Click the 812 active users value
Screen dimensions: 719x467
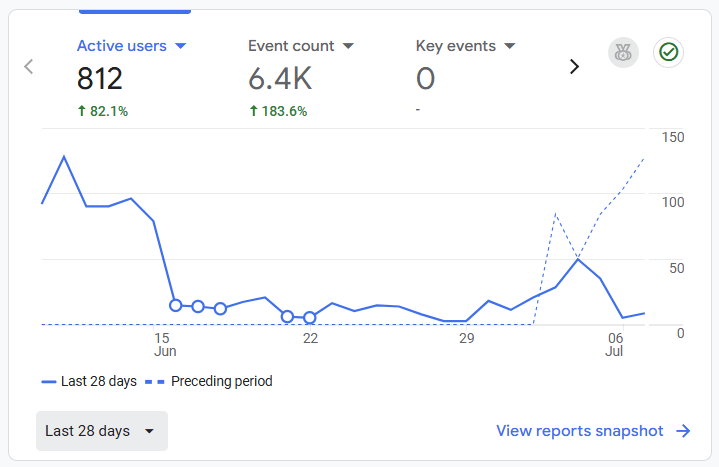click(x=100, y=78)
